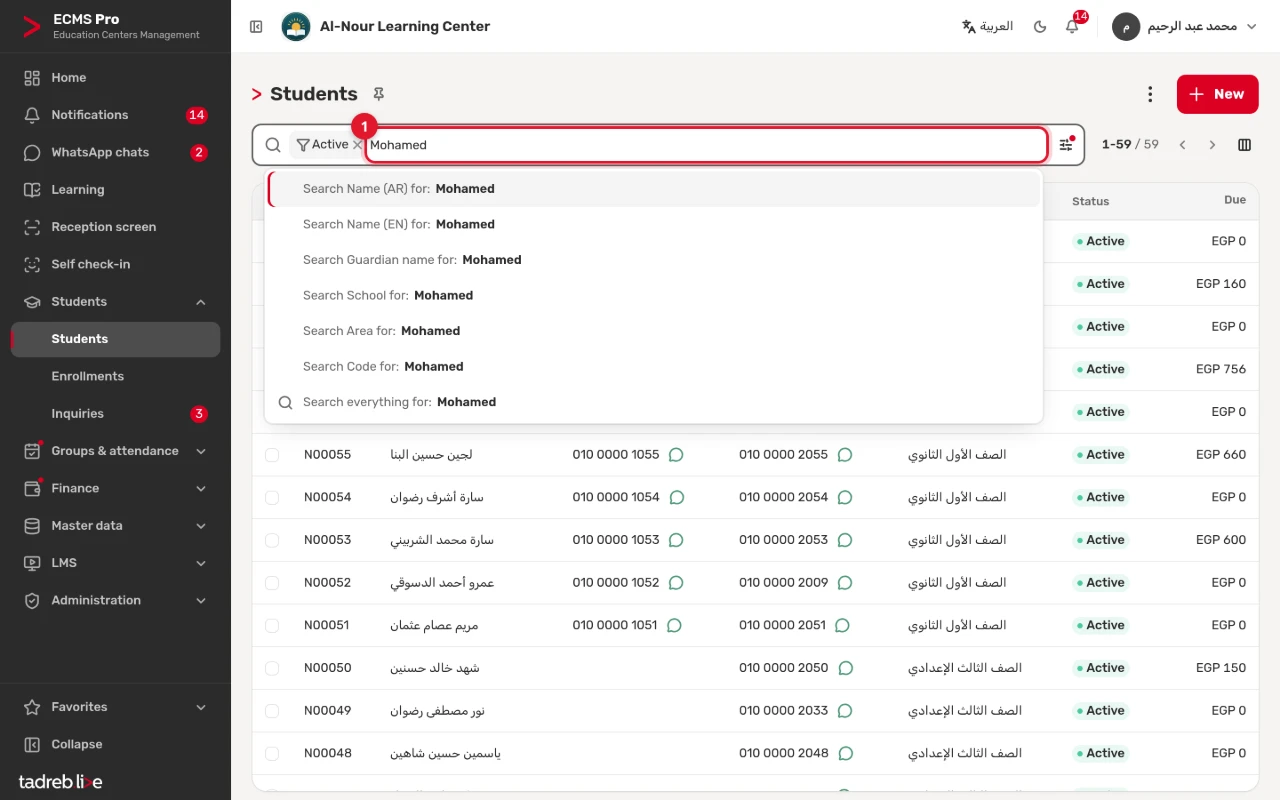Open the three-dot more options menu
The image size is (1280, 800).
click(1150, 94)
